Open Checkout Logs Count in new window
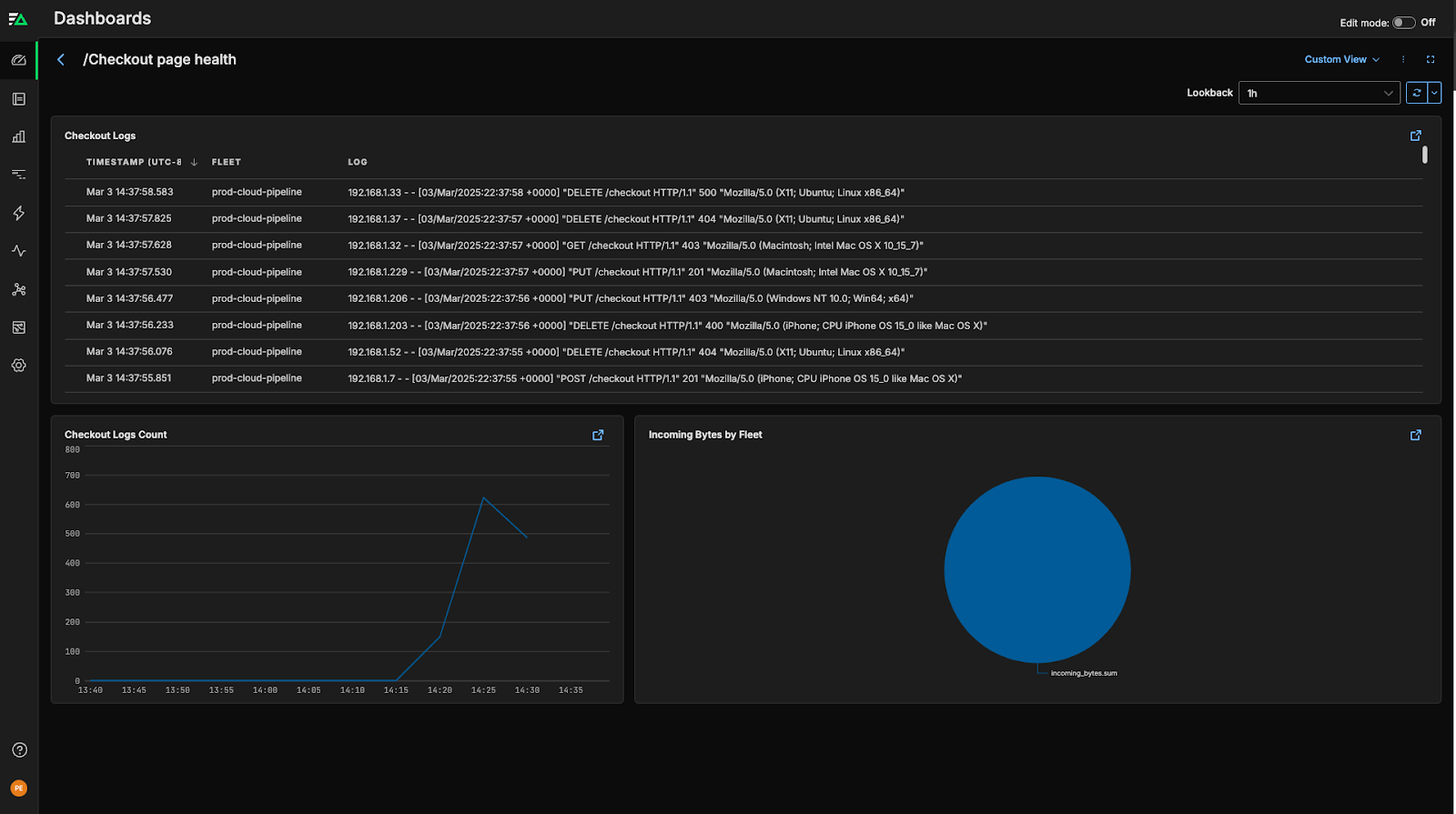Image resolution: width=1456 pixels, height=814 pixels. (598, 435)
